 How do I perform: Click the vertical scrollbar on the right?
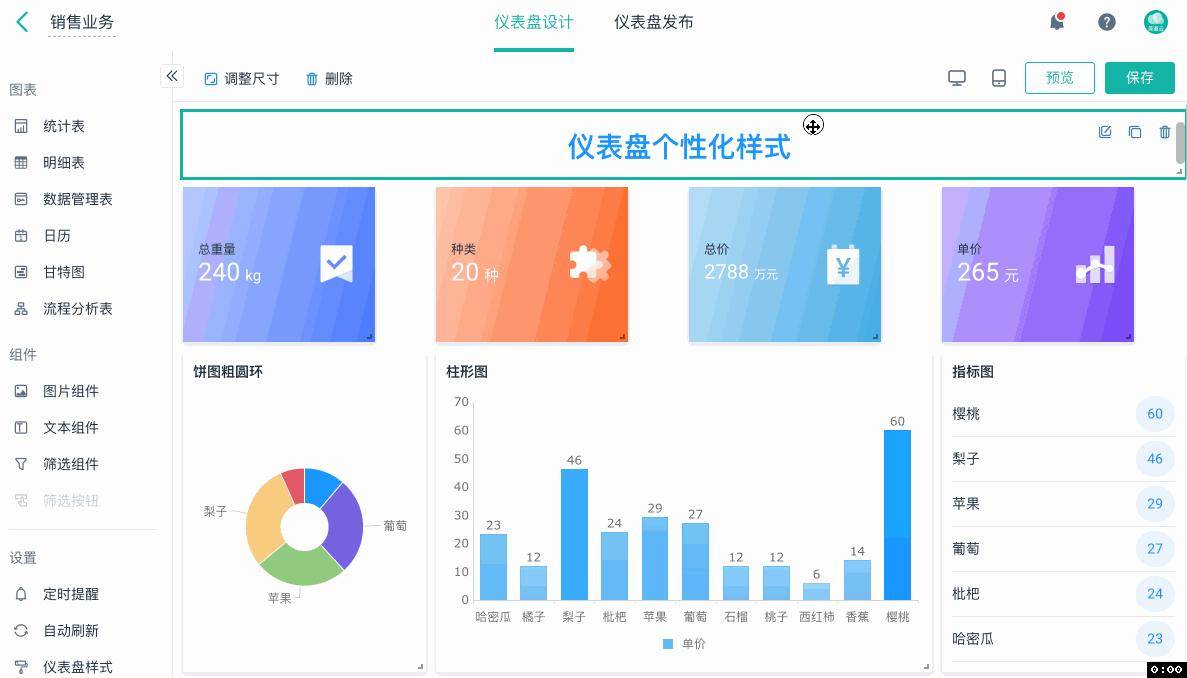point(1180,142)
